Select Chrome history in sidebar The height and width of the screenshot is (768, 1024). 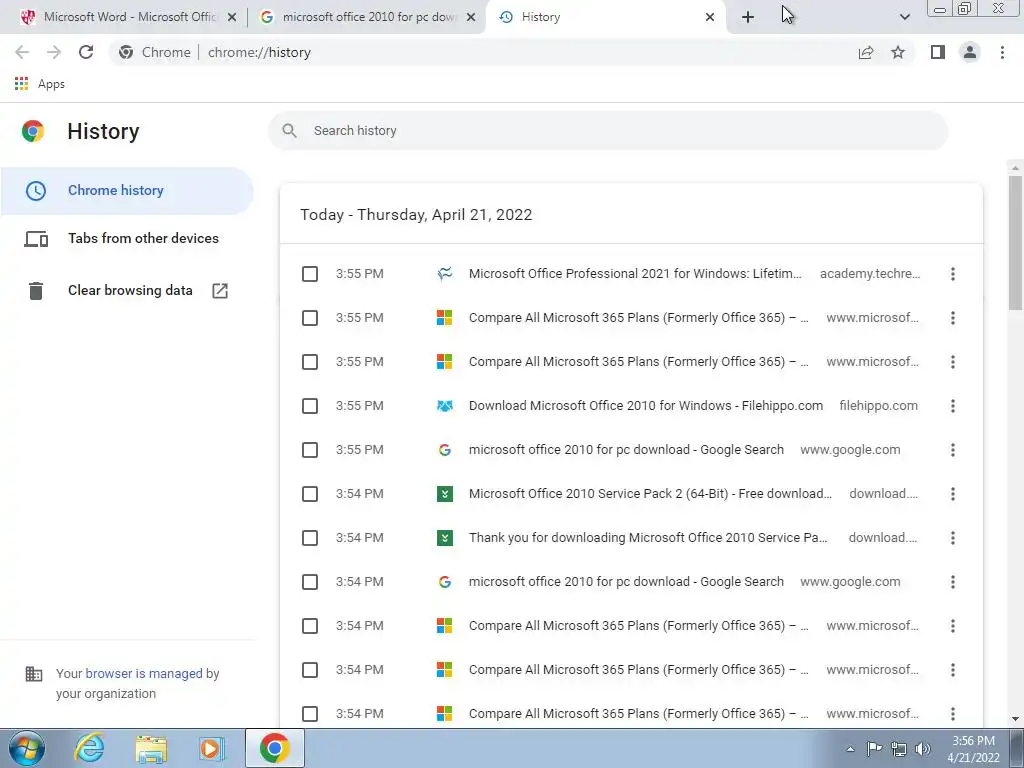[127, 191]
